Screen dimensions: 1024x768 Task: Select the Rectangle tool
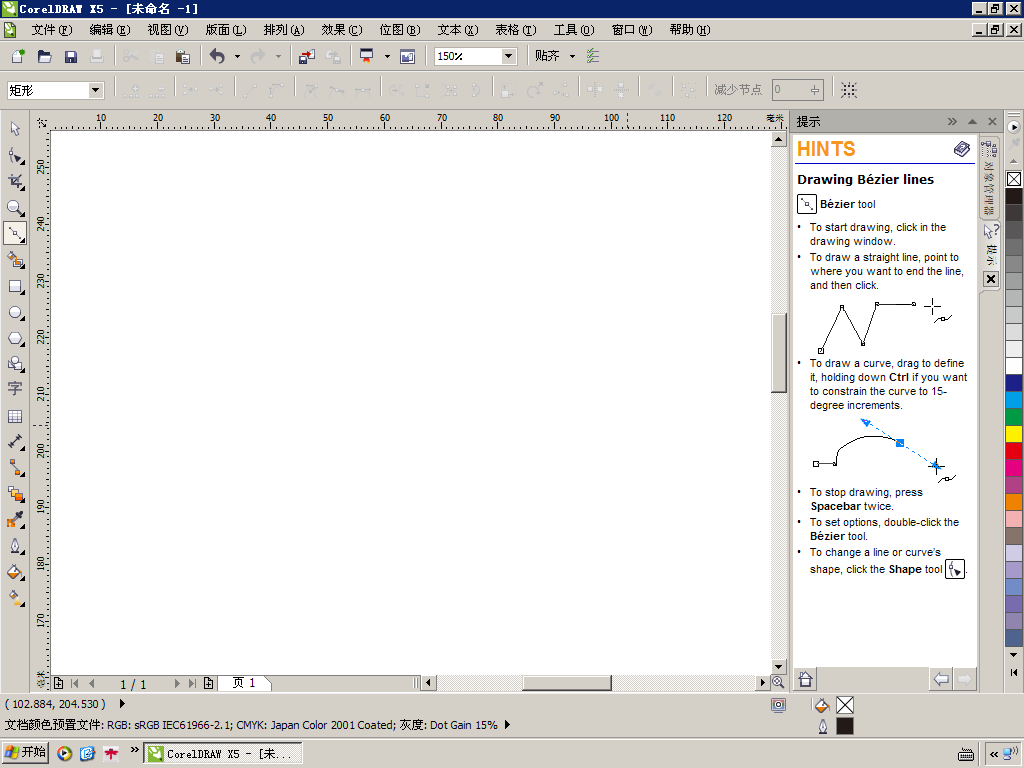(15, 287)
